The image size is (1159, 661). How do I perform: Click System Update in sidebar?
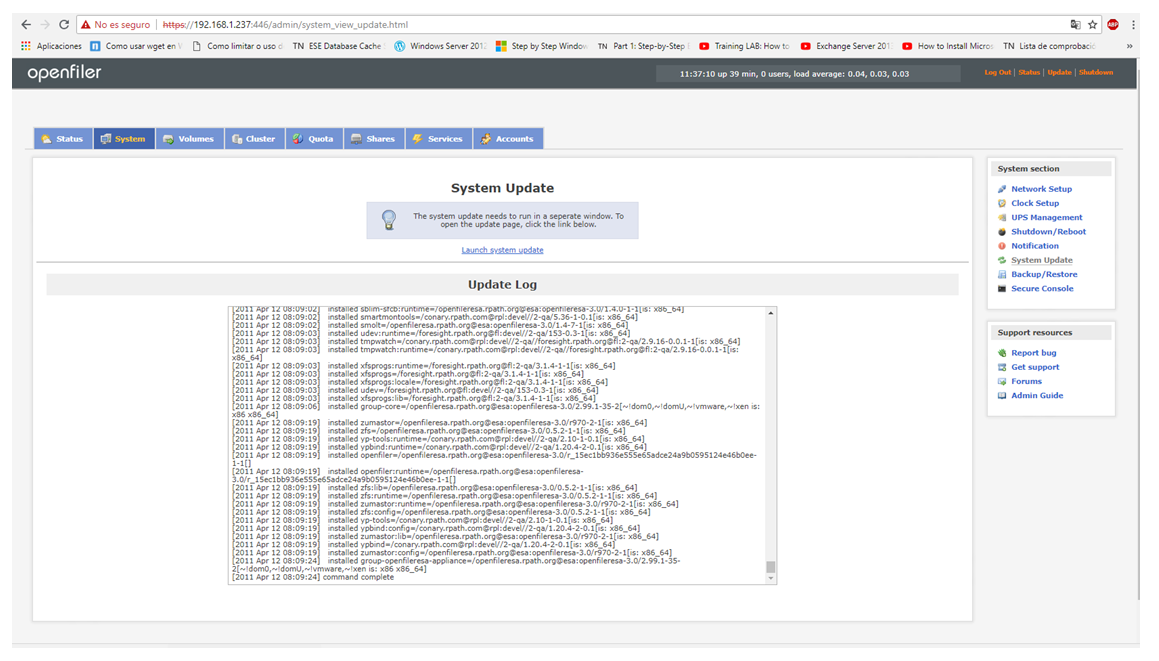(1041, 260)
